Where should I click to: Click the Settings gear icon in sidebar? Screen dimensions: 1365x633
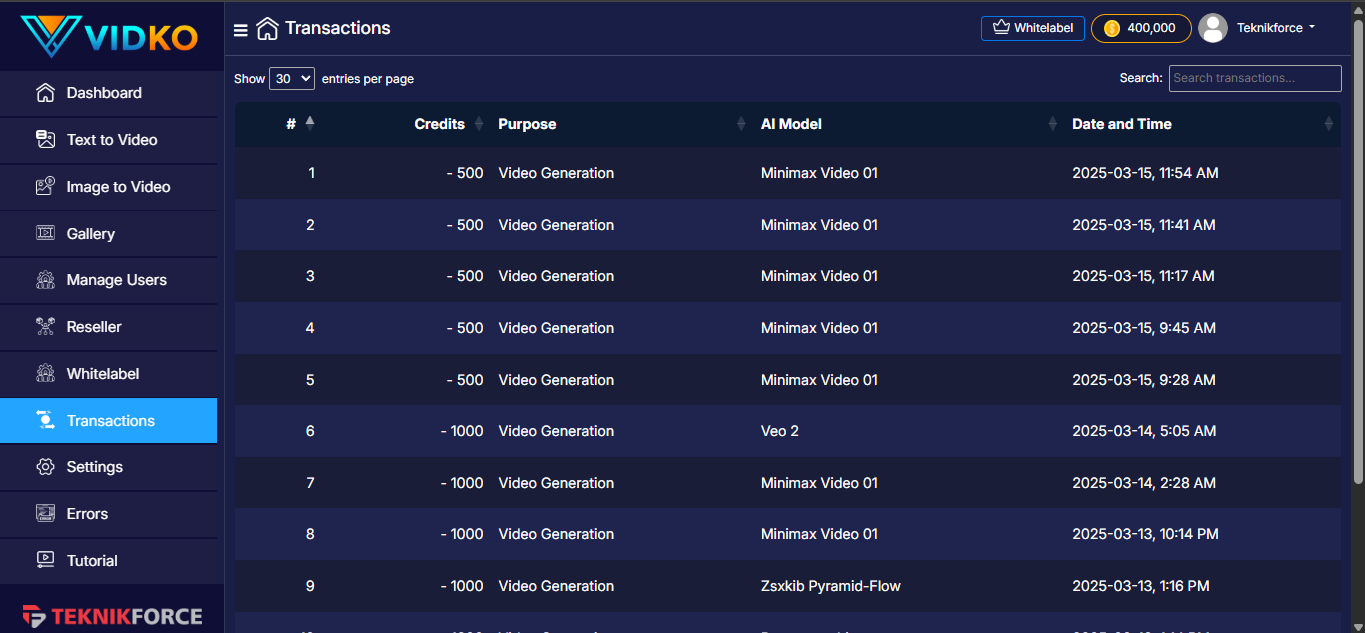pos(45,467)
